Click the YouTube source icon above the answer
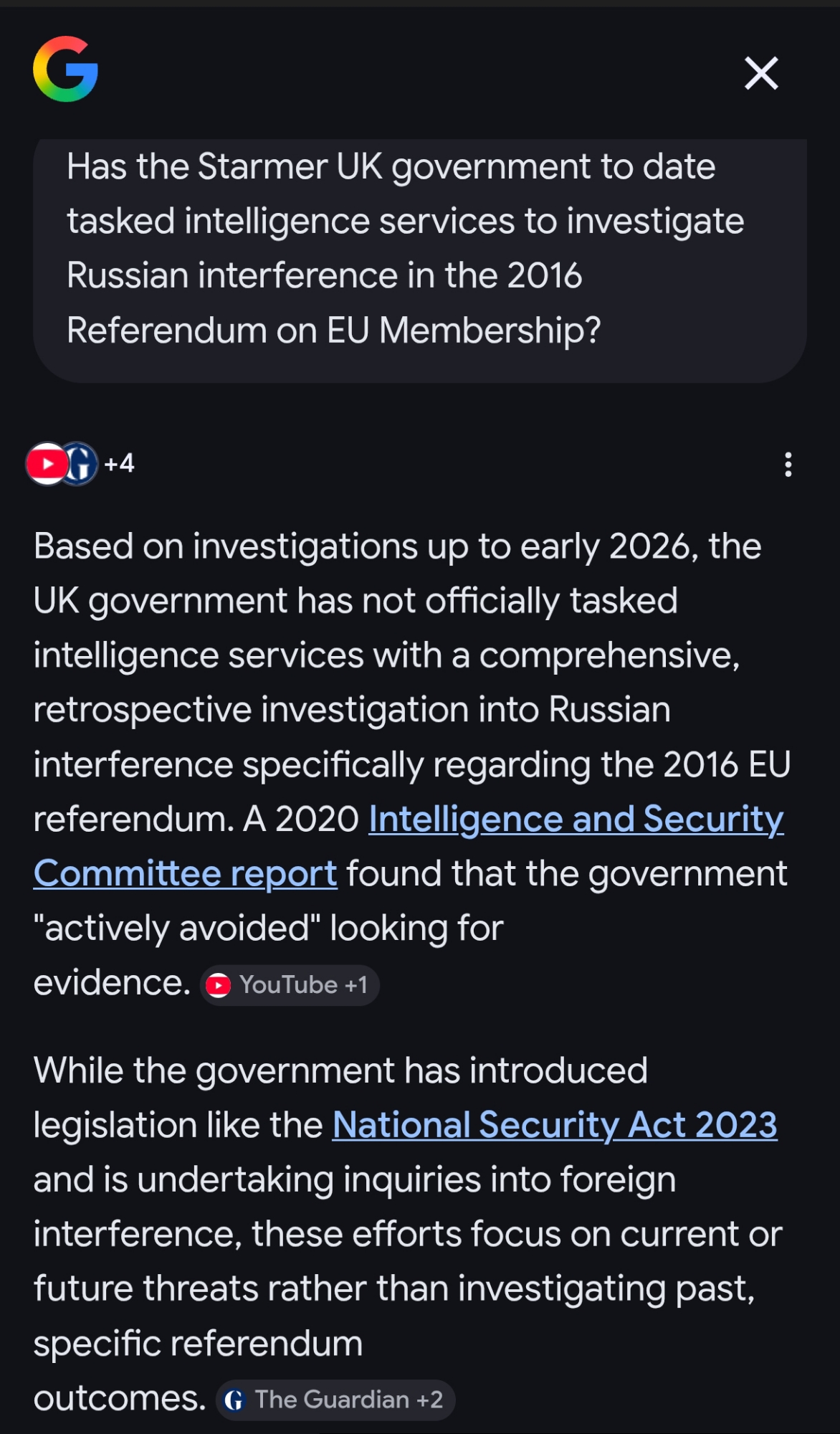The image size is (840, 1434). [x=47, y=464]
